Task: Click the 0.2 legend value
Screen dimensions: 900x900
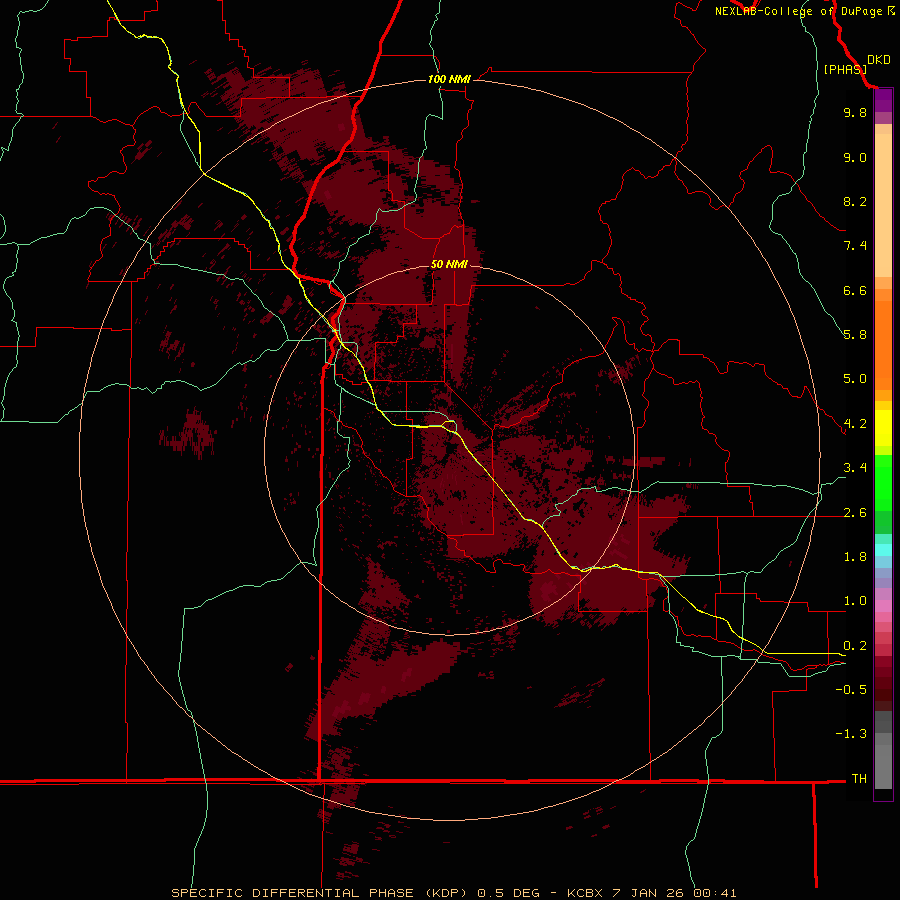Action: pos(855,646)
